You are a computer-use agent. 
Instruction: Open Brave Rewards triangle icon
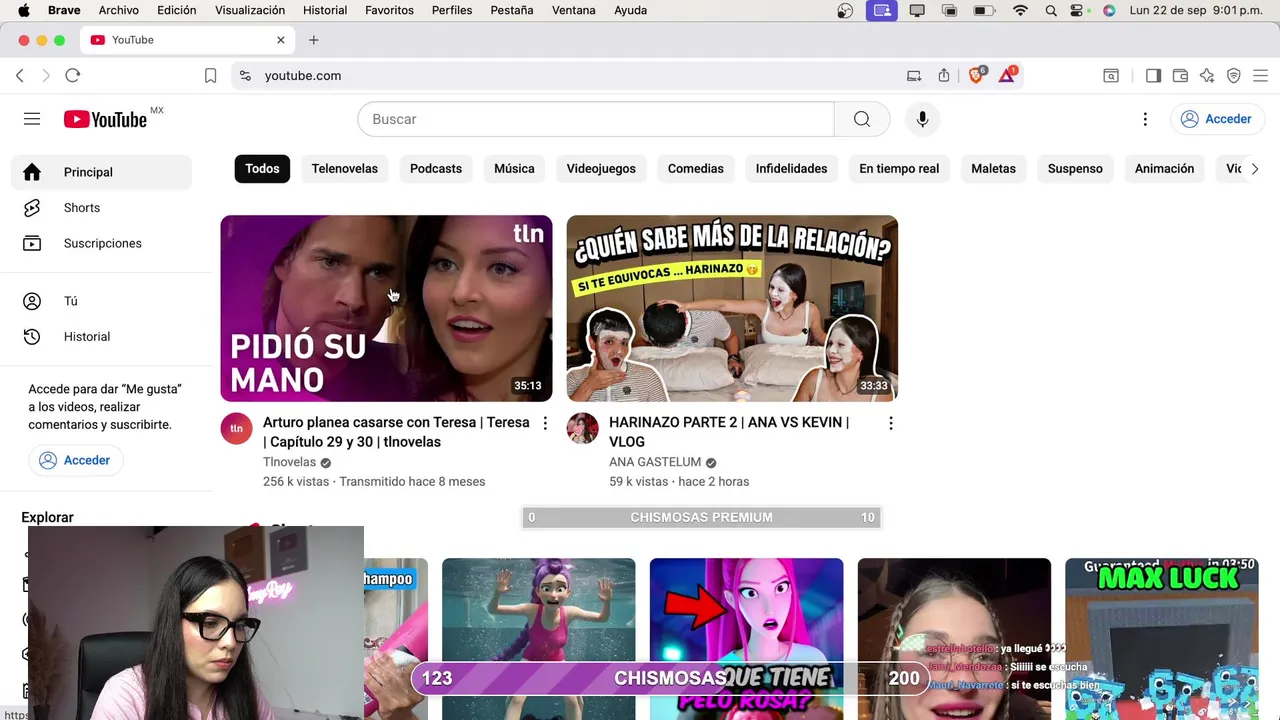point(1007,75)
